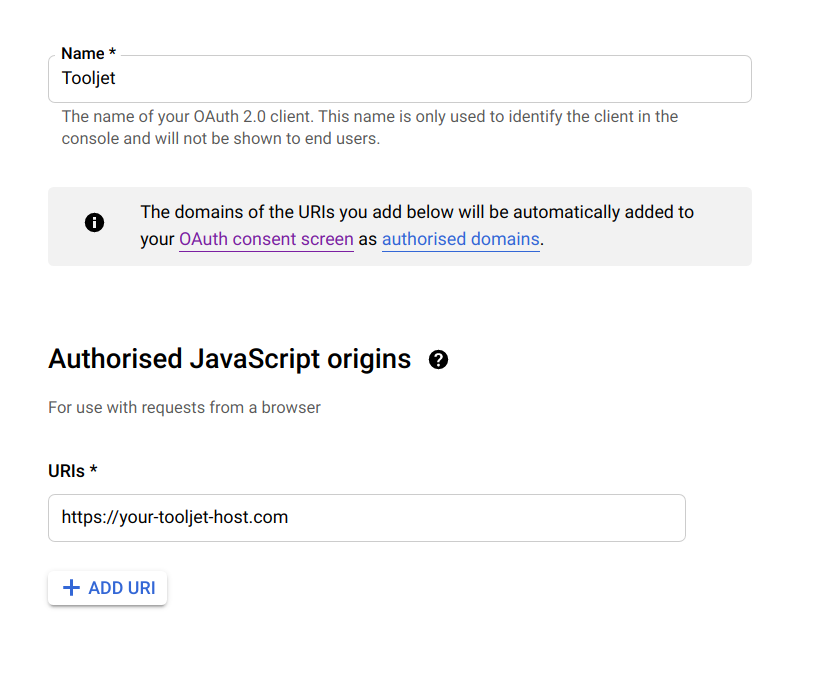This screenshot has height=680, width=836.
Task: Click the plus icon beside ADD URI
Action: pyautogui.click(x=71, y=588)
